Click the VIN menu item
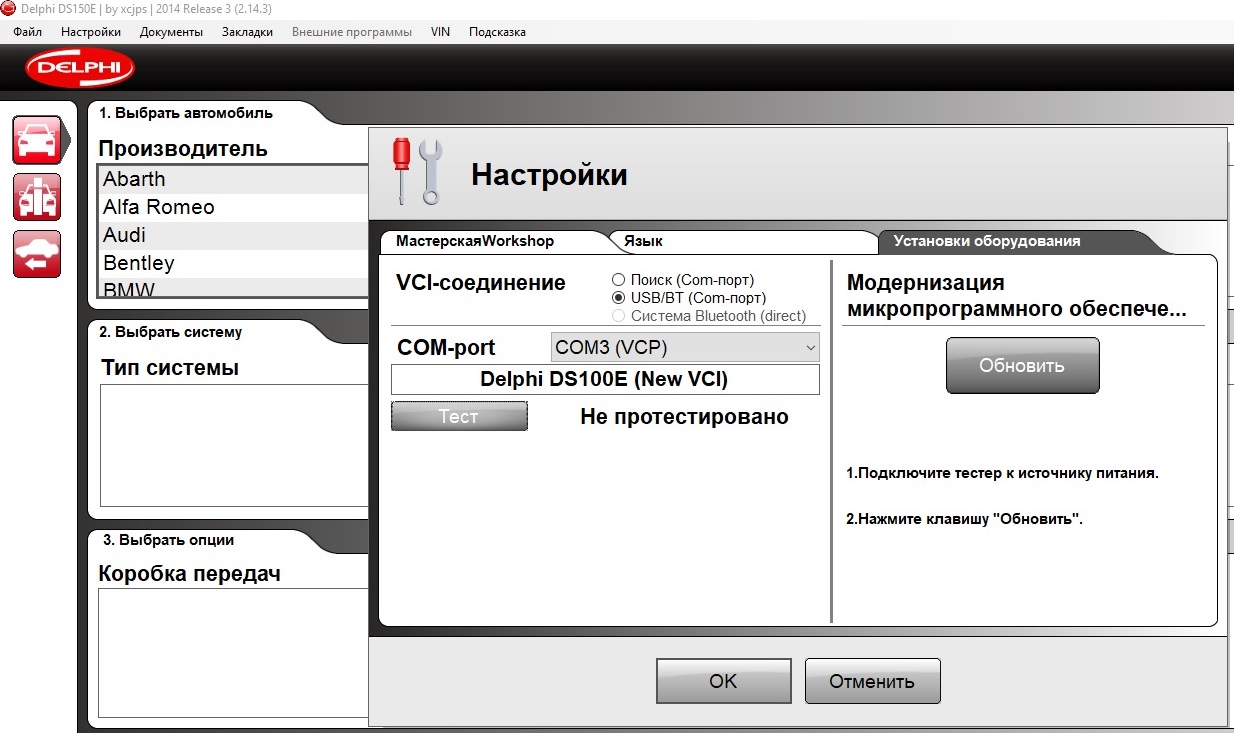Image resolution: width=1234 pixels, height=733 pixels. [x=440, y=31]
